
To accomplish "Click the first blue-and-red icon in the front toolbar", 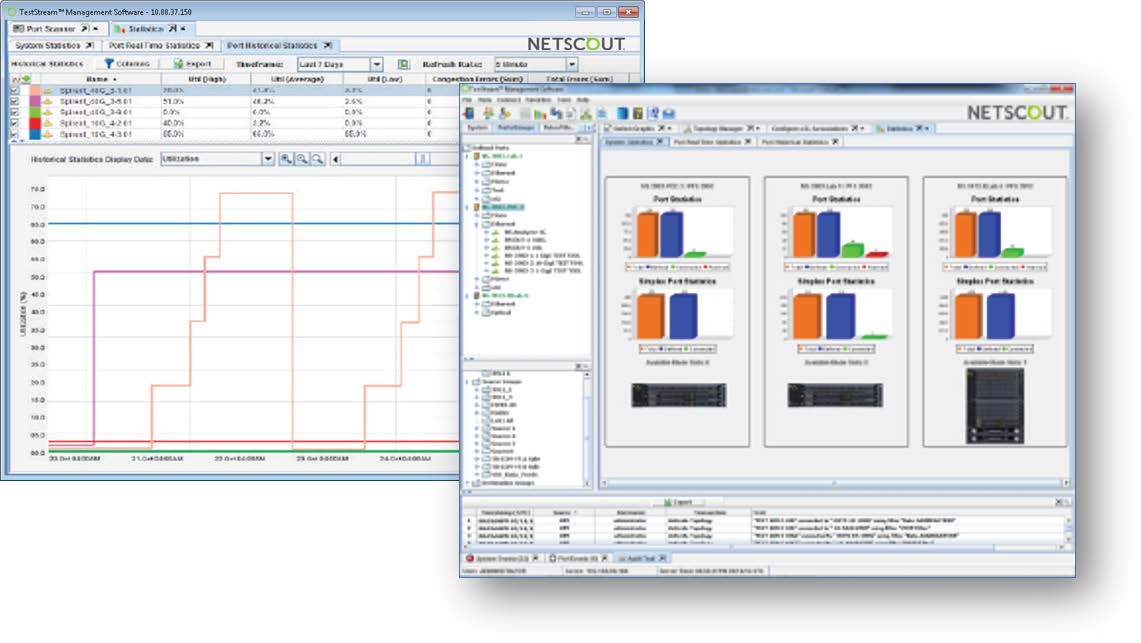I will pyautogui.click(x=469, y=113).
